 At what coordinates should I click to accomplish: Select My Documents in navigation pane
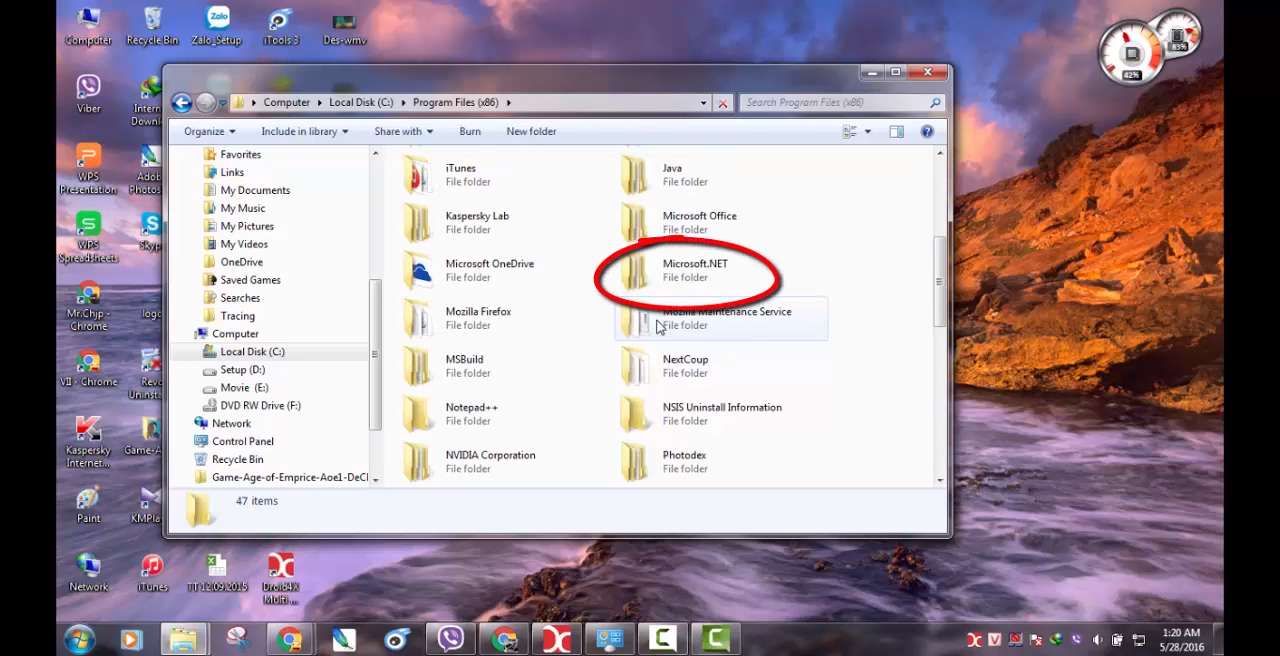point(255,190)
